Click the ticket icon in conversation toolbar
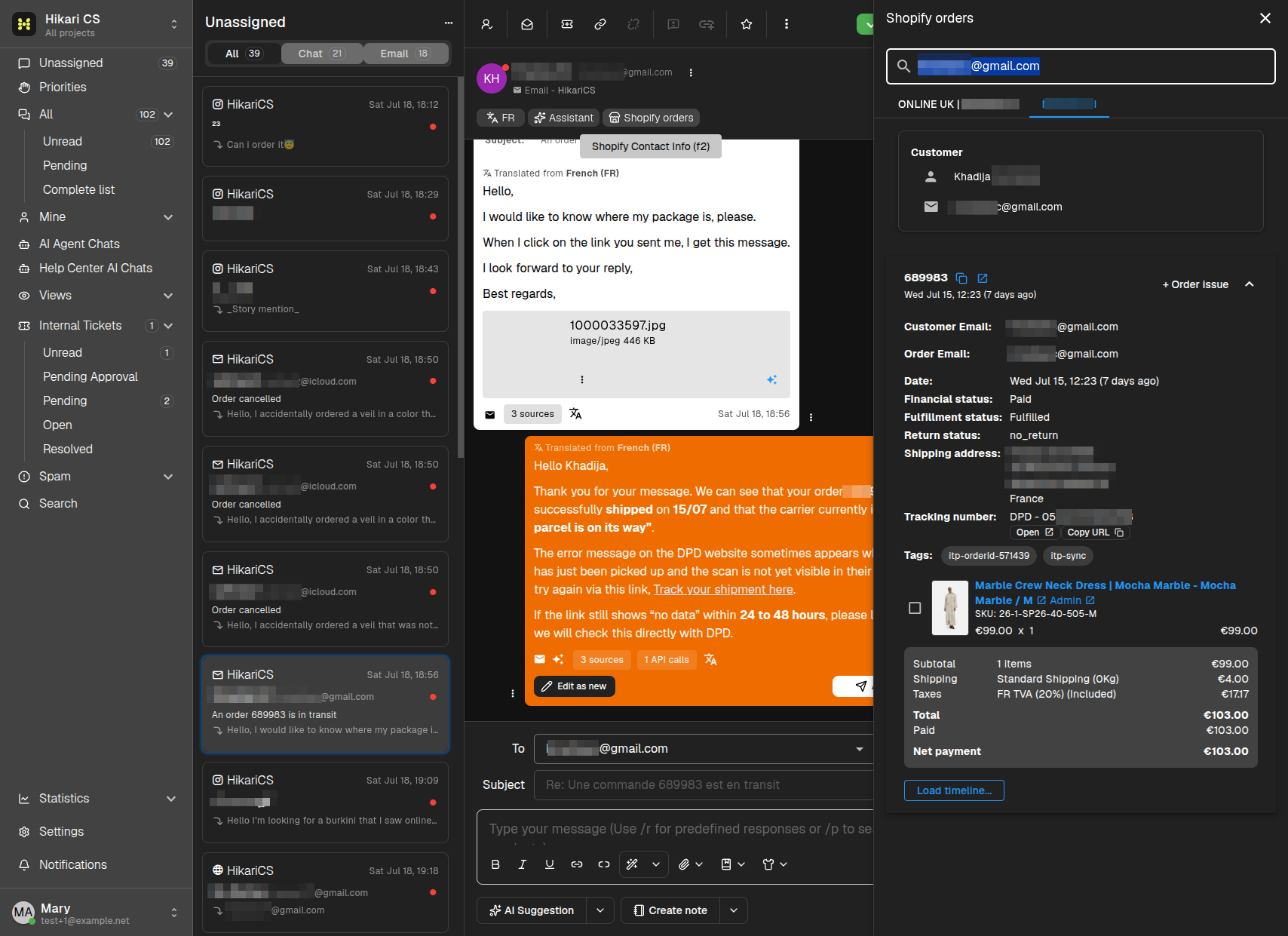 (567, 24)
